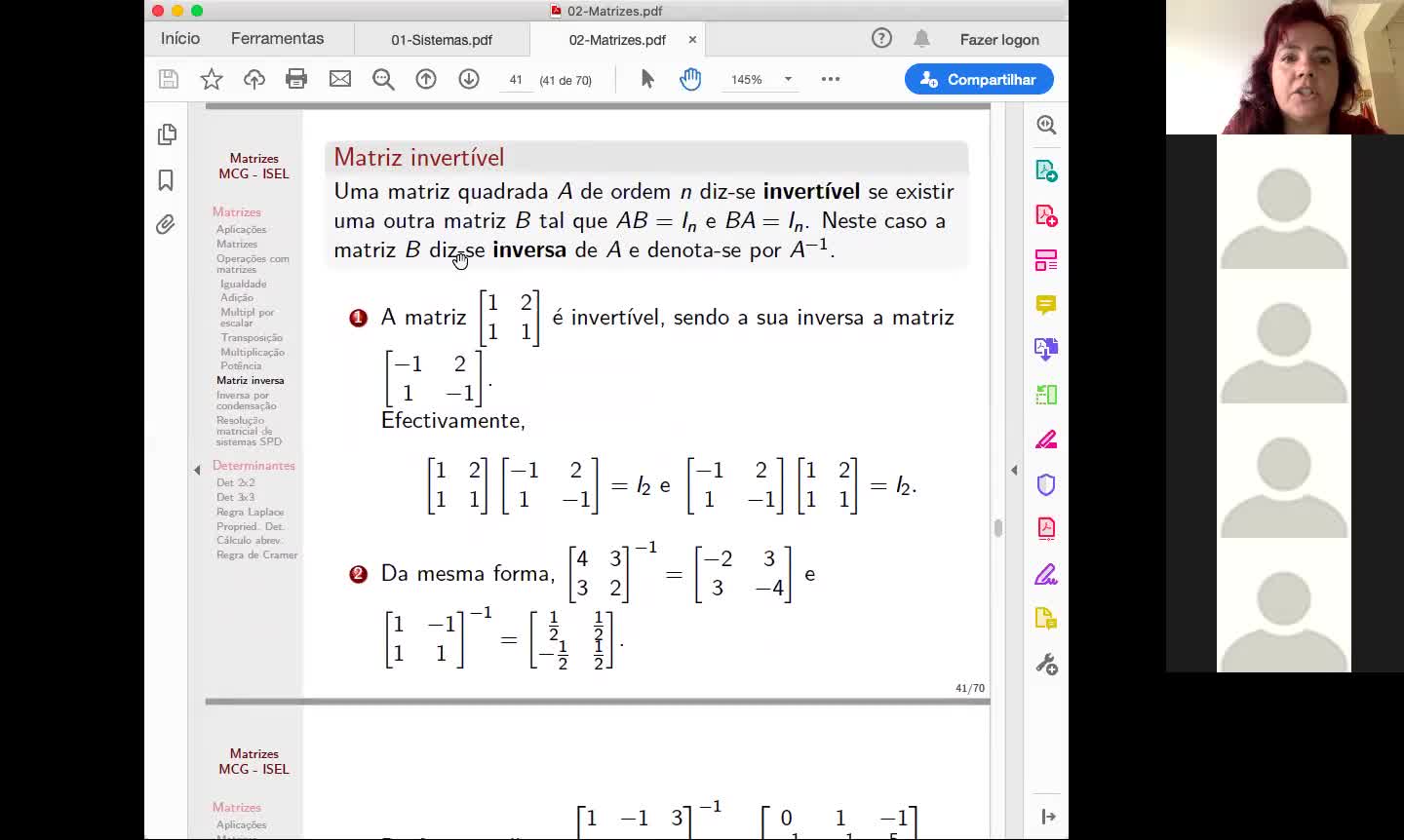This screenshot has height=840, width=1404.
Task: Collapse the left navigation pane arrow
Action: 197,470
